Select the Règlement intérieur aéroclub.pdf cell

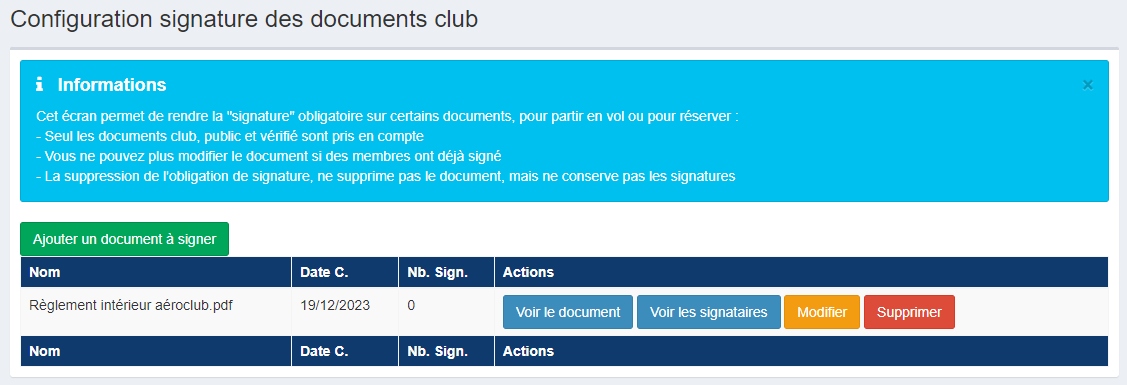pos(156,312)
